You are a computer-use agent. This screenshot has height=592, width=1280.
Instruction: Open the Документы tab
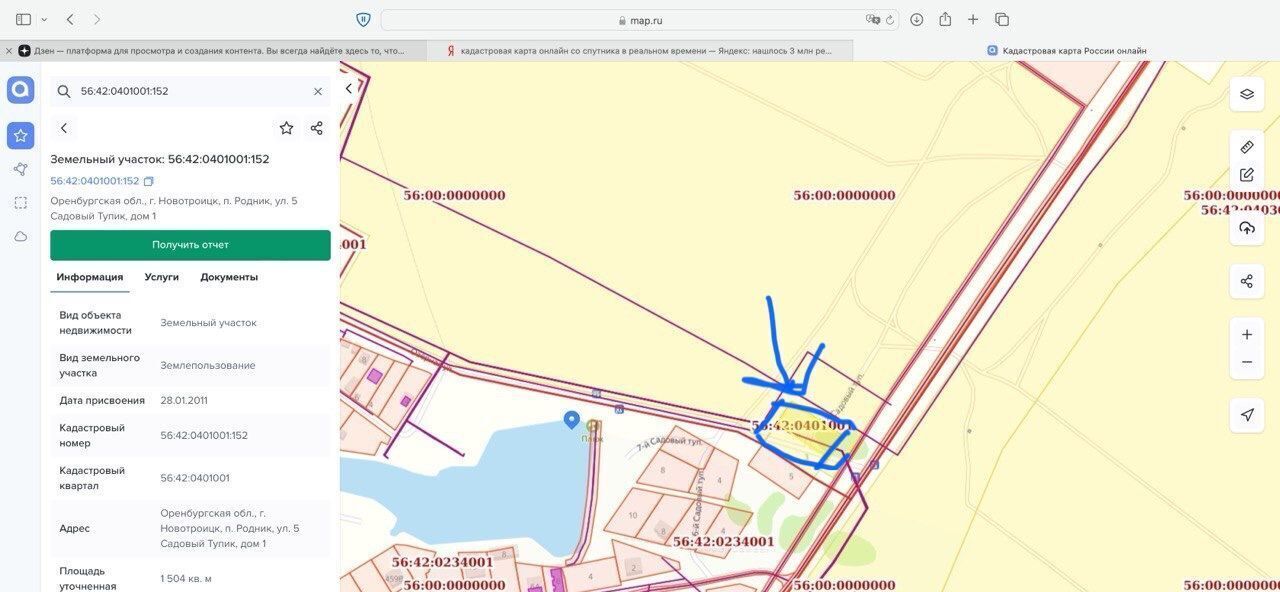coord(229,277)
